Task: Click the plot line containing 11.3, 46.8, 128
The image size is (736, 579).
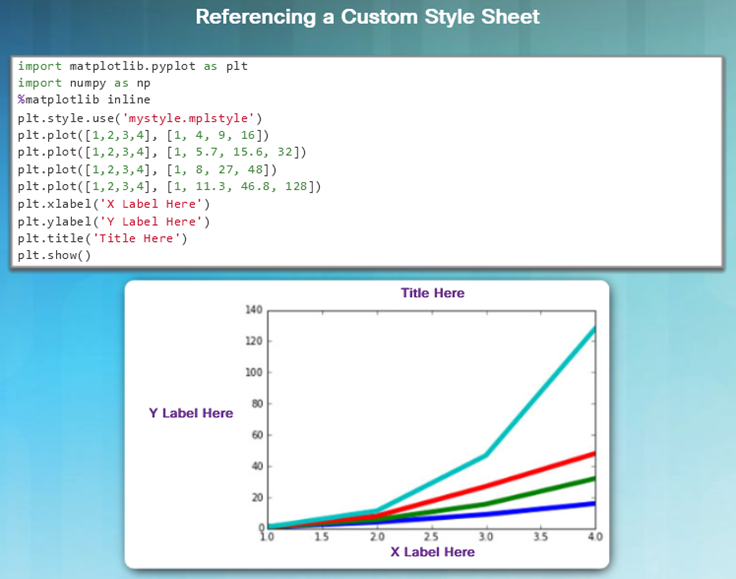Action: click(x=169, y=186)
